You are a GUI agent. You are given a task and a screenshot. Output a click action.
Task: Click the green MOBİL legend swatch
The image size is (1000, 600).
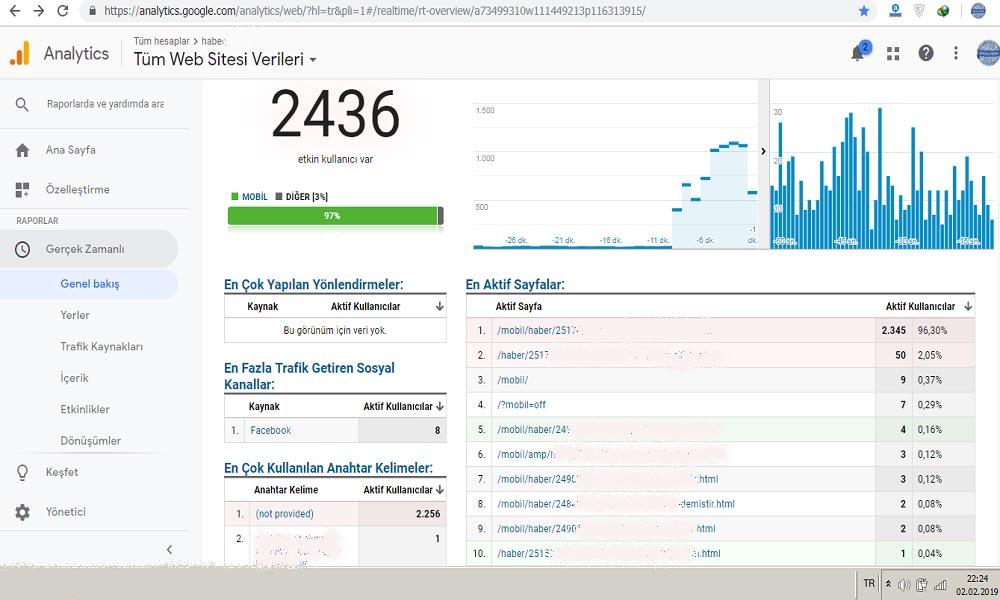click(x=235, y=196)
